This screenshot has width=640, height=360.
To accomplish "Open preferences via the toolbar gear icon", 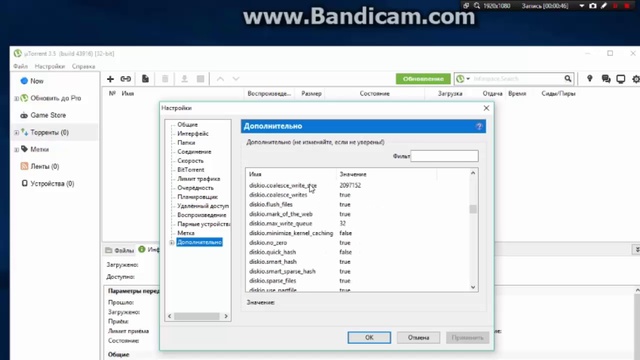I will click(636, 79).
